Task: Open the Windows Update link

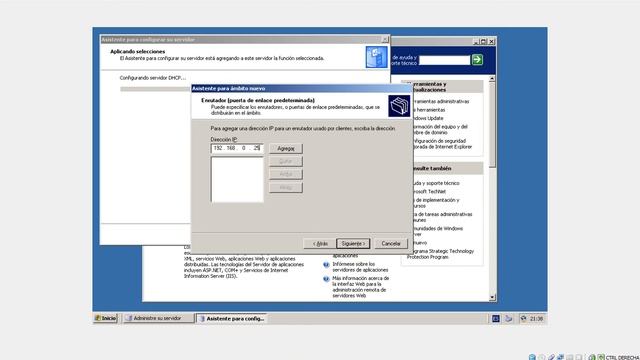Action: tap(427, 118)
